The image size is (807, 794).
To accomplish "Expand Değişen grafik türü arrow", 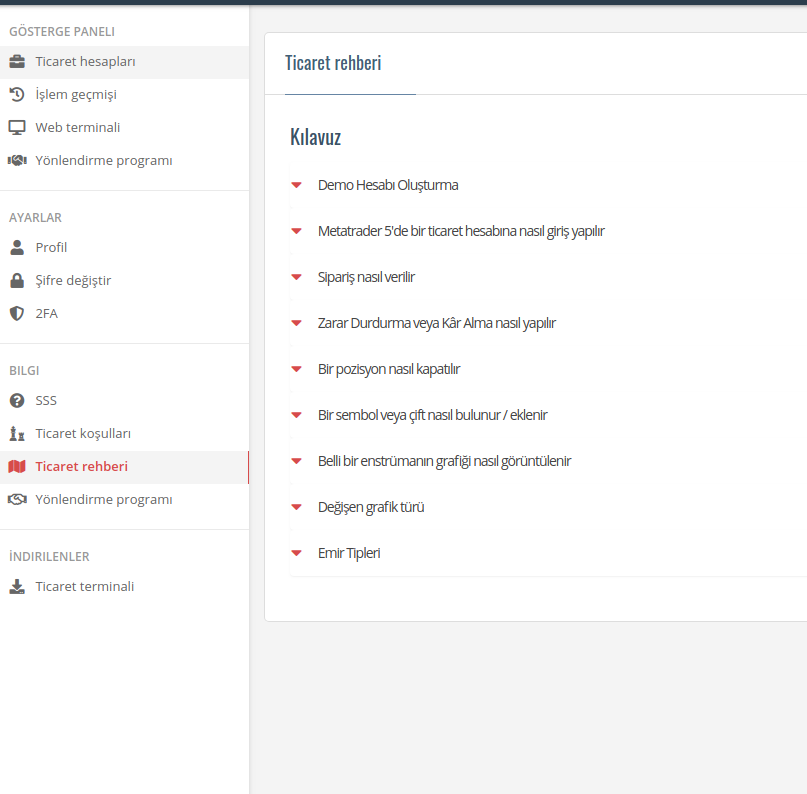I will (296, 507).
